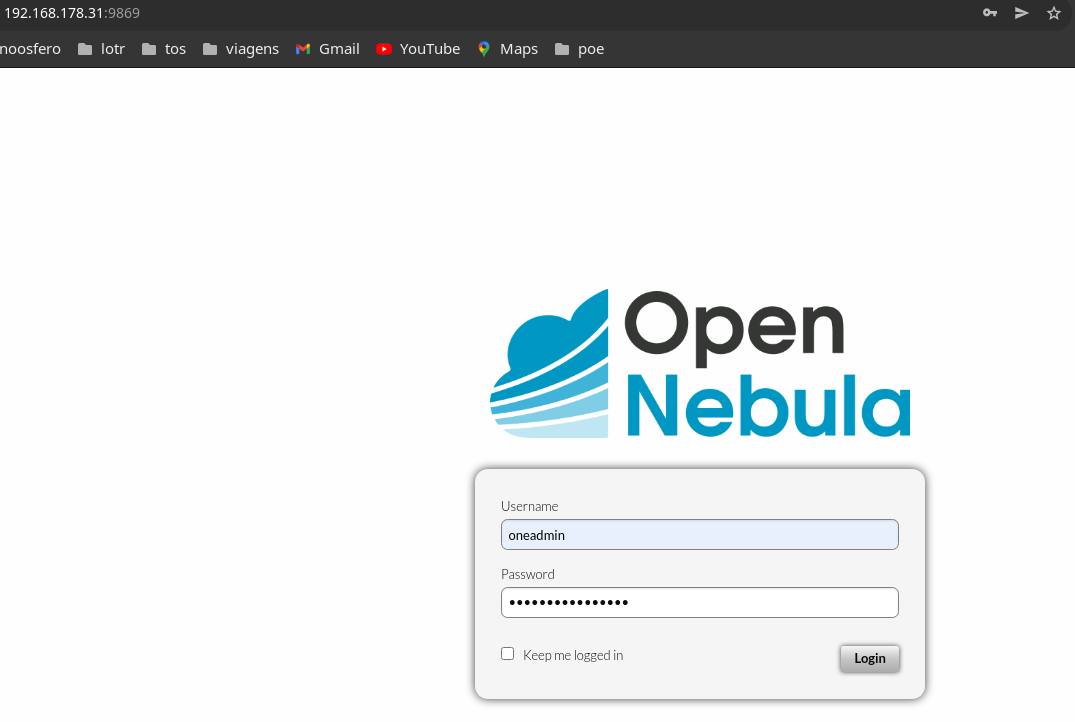The image size is (1075, 722).
Task: Open the YouTube bookmark
Action: click(418, 49)
